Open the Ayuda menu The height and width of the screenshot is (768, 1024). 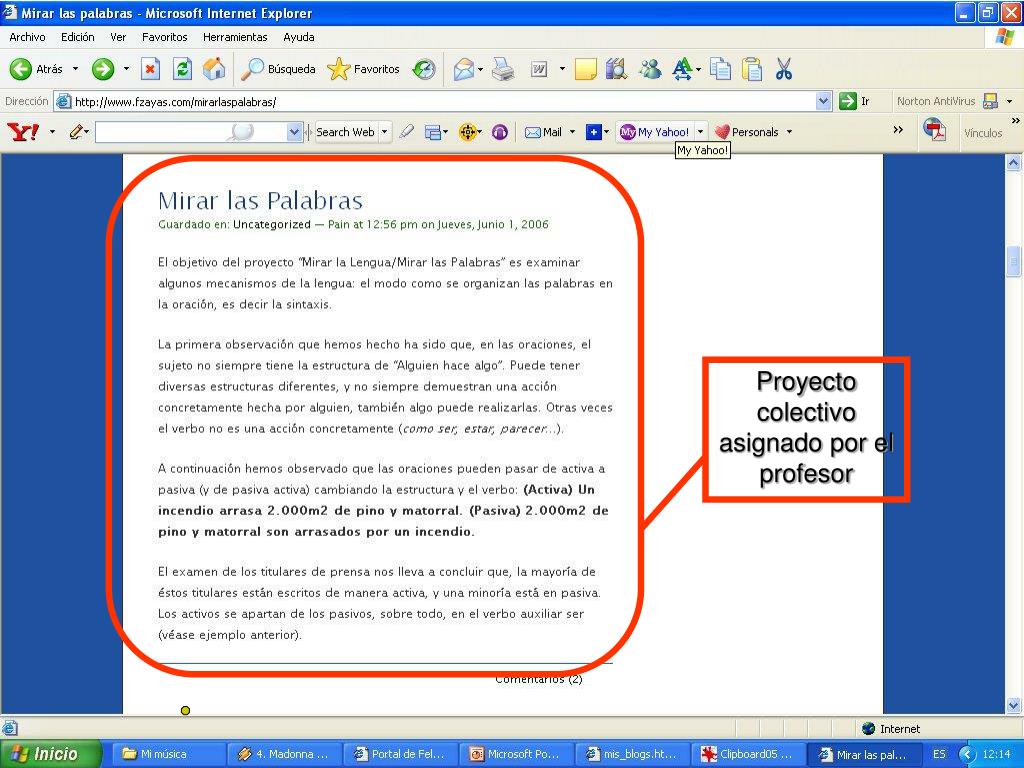pos(298,37)
